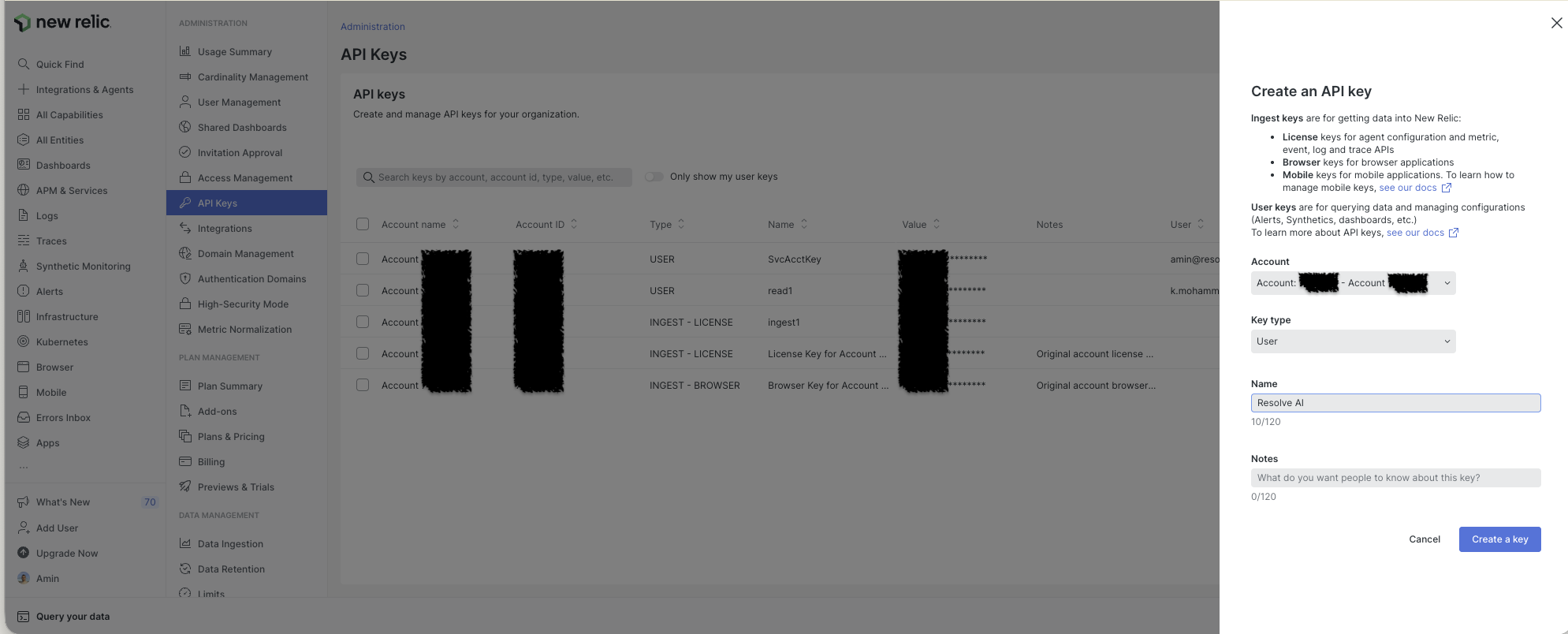
Task: Check the read1 row checkbox
Action: (x=363, y=290)
